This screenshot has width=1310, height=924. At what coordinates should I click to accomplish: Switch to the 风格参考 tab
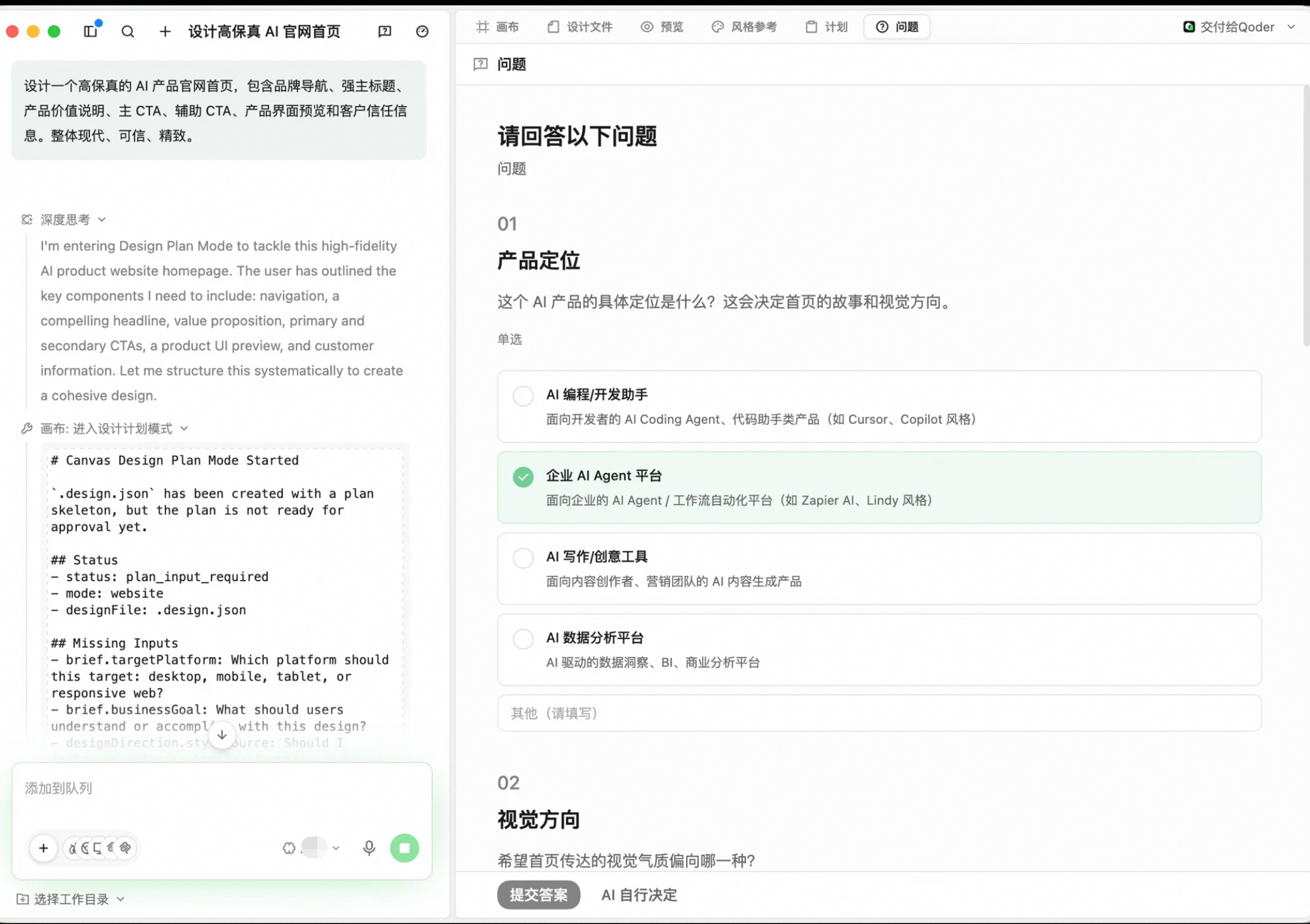(744, 27)
